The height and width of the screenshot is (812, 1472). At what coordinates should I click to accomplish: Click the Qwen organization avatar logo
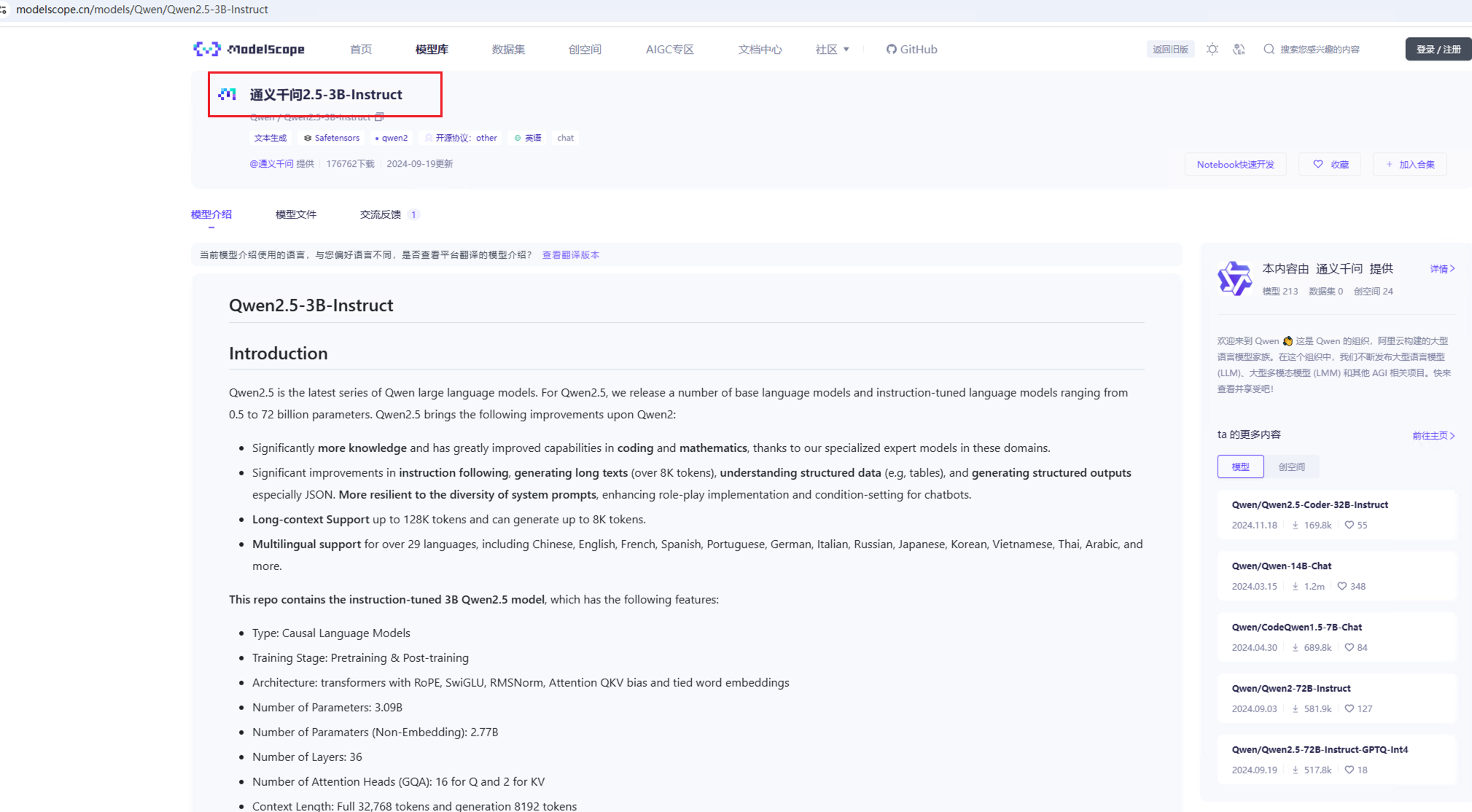1234,278
